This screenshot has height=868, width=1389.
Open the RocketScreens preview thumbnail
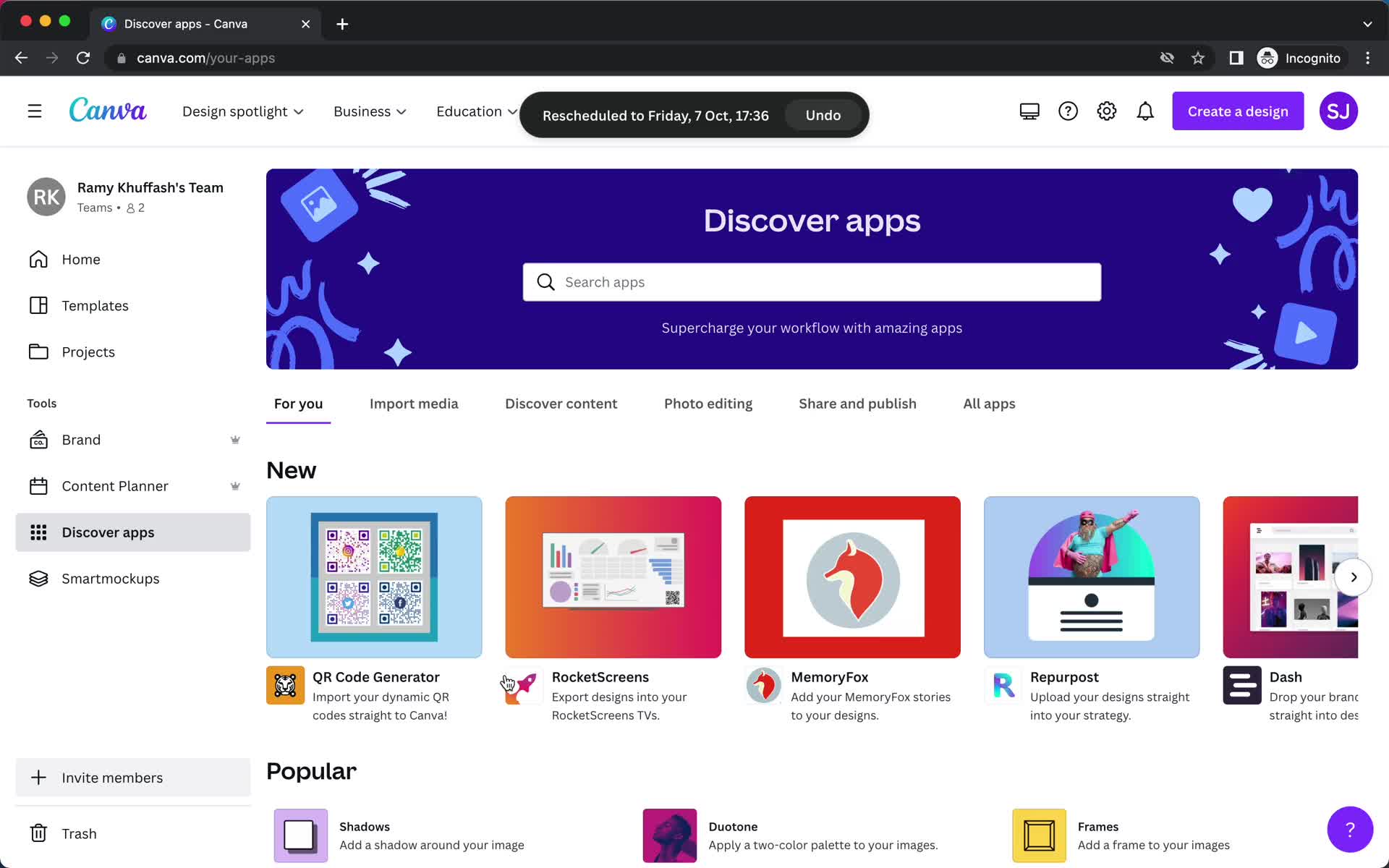pyautogui.click(x=613, y=577)
